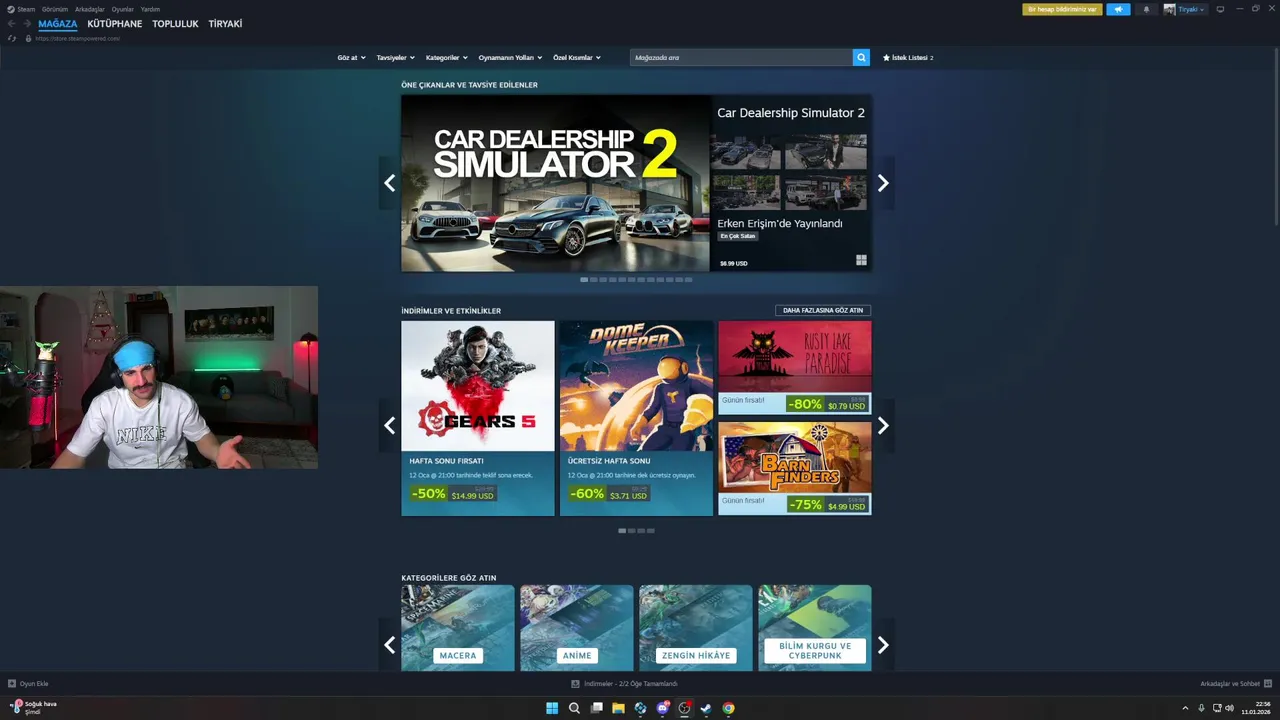The height and width of the screenshot is (720, 1280).
Task: Open the Gears 5 weekend deal card
Action: pos(478,418)
